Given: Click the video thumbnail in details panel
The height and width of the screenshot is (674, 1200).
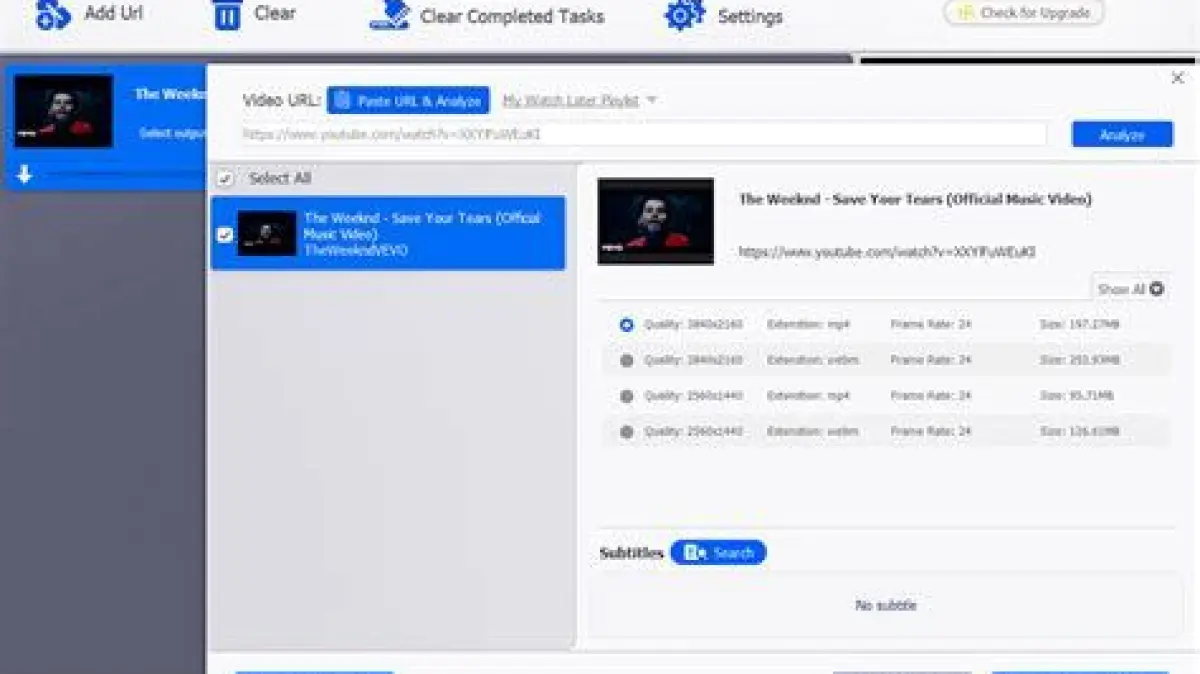Looking at the screenshot, I should pos(656,221).
